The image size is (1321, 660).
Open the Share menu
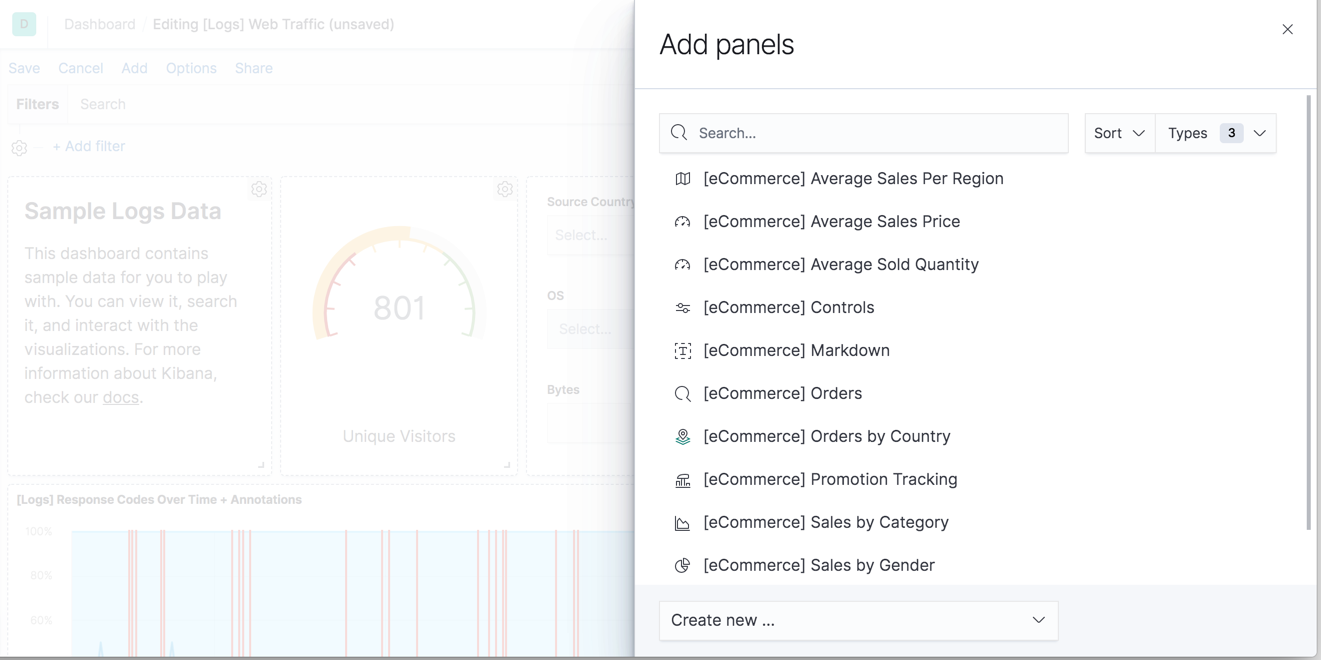pos(253,68)
